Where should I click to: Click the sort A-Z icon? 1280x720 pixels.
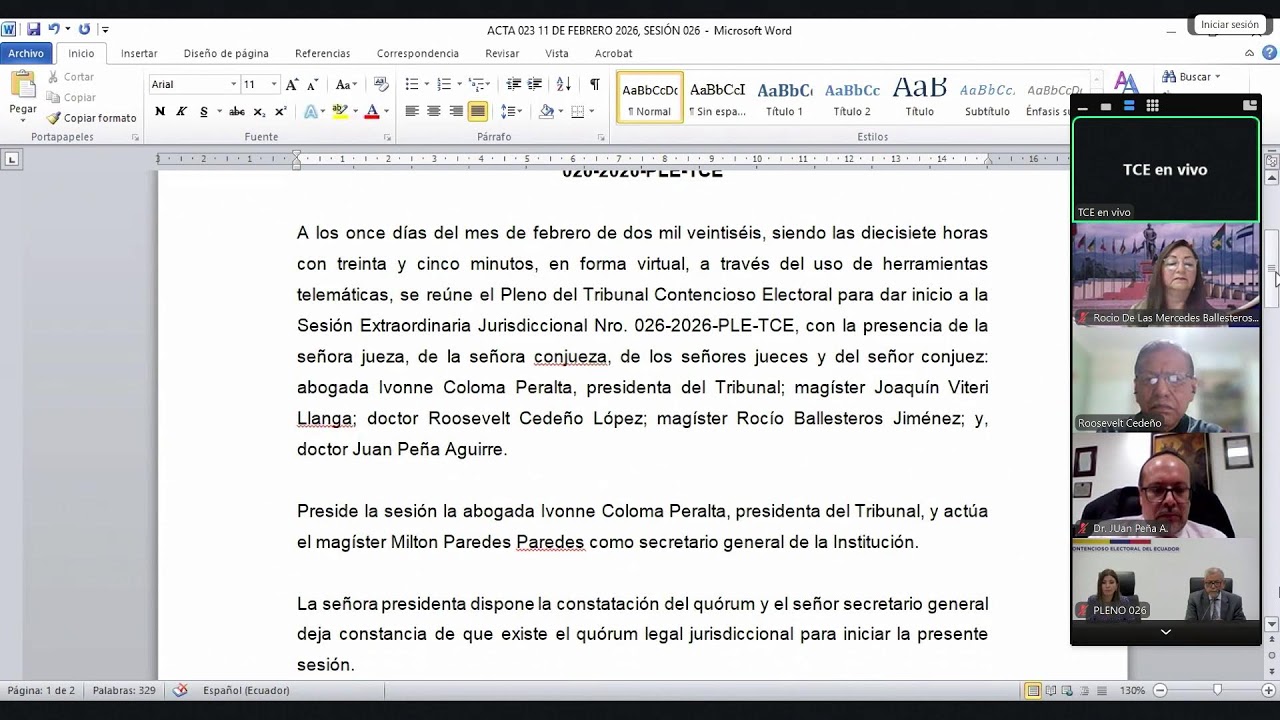point(564,85)
